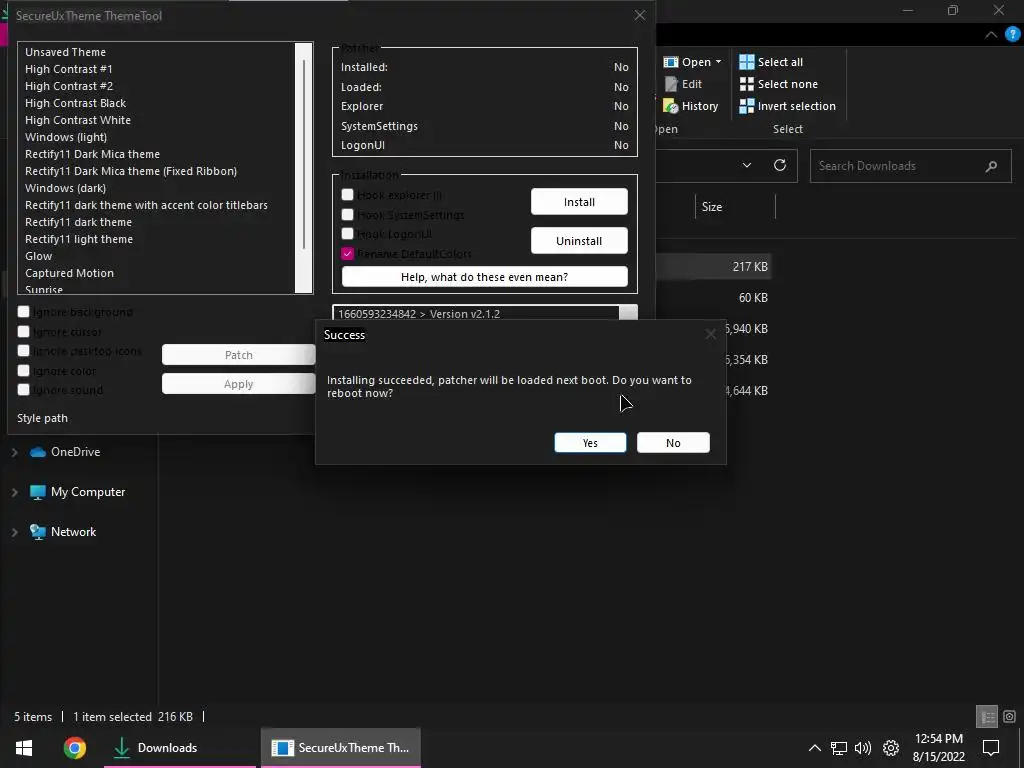Toggle Hook LogonUI checkbox
The image size is (1024, 768).
click(x=347, y=234)
